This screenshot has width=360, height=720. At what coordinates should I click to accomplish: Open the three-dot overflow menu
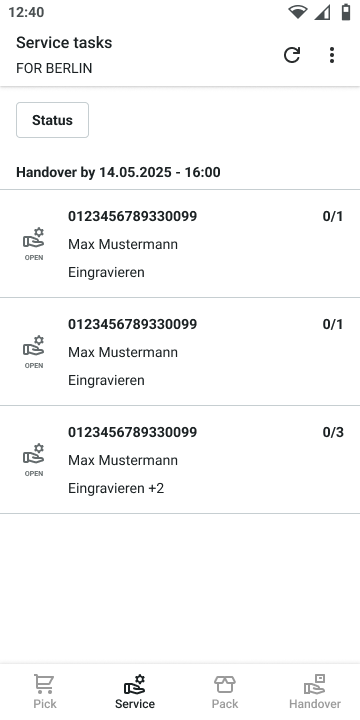(x=332, y=55)
